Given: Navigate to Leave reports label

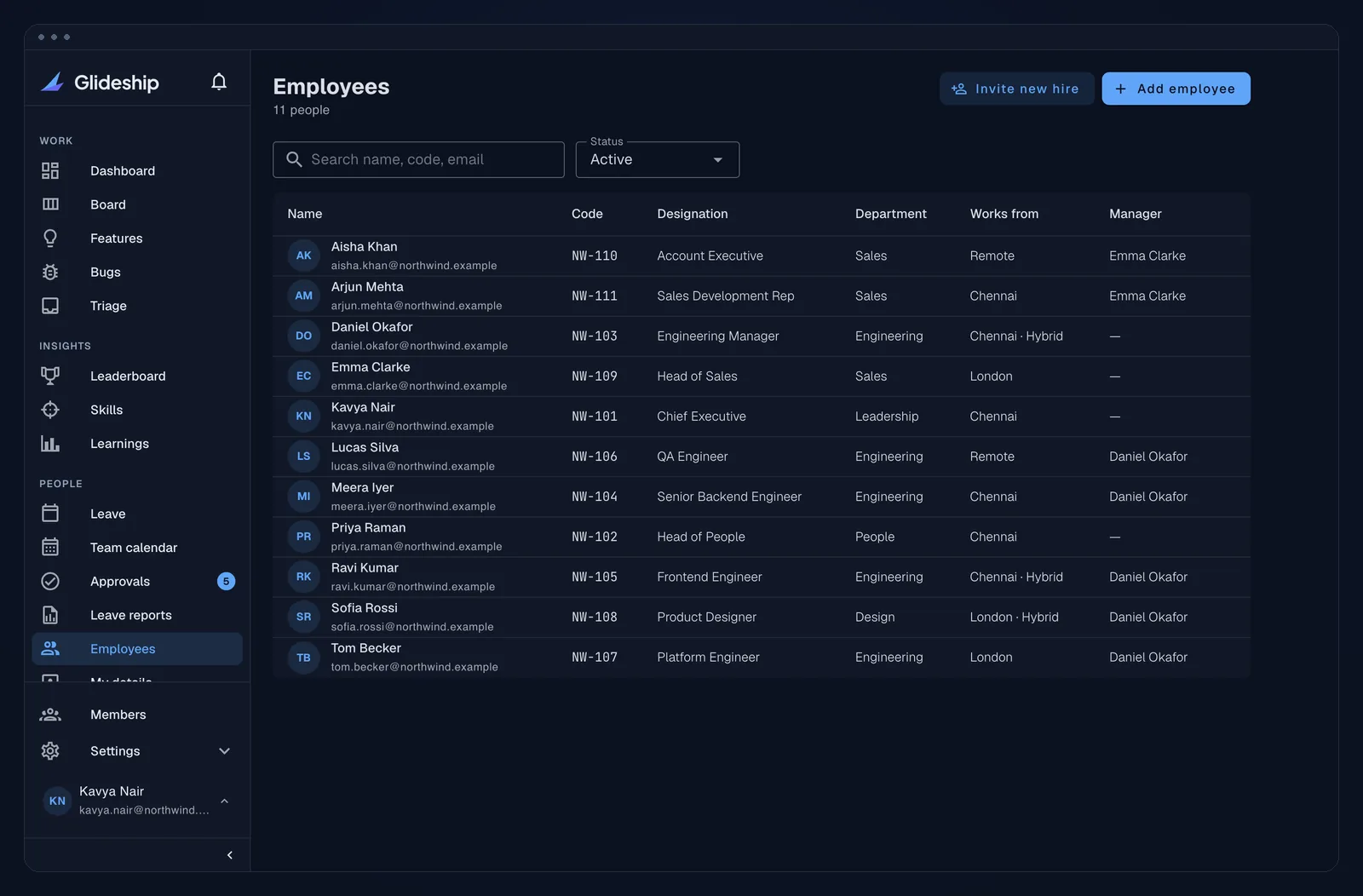Looking at the screenshot, I should coord(131,615).
